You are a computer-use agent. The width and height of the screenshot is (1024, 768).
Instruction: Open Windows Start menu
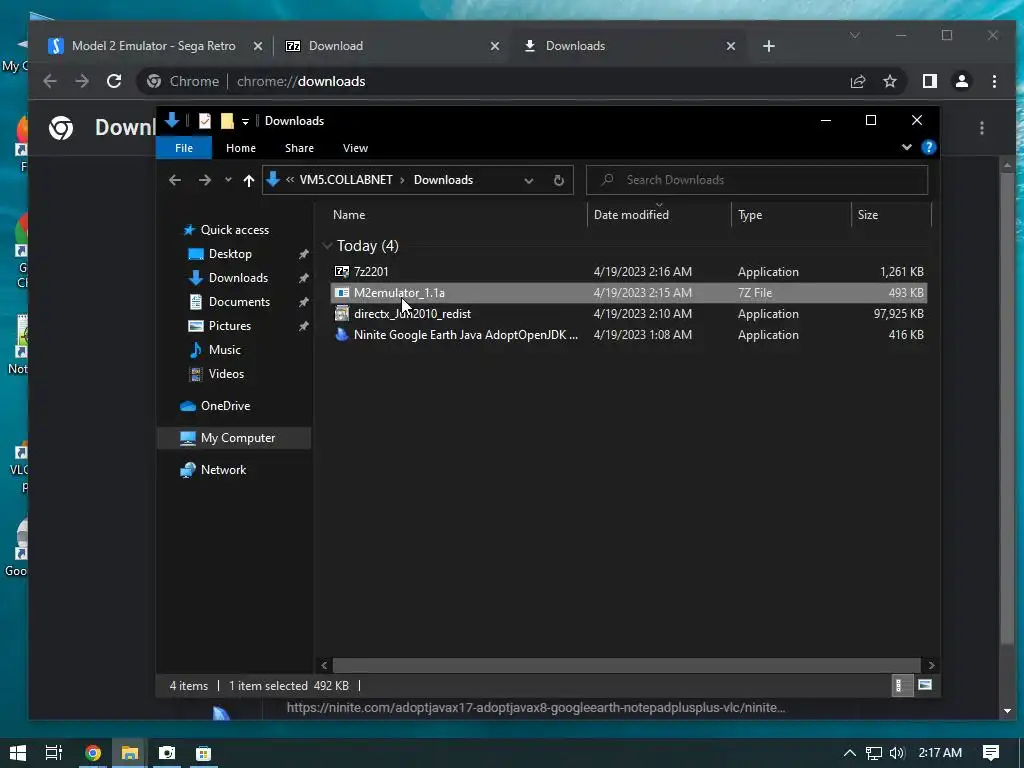[x=18, y=753]
